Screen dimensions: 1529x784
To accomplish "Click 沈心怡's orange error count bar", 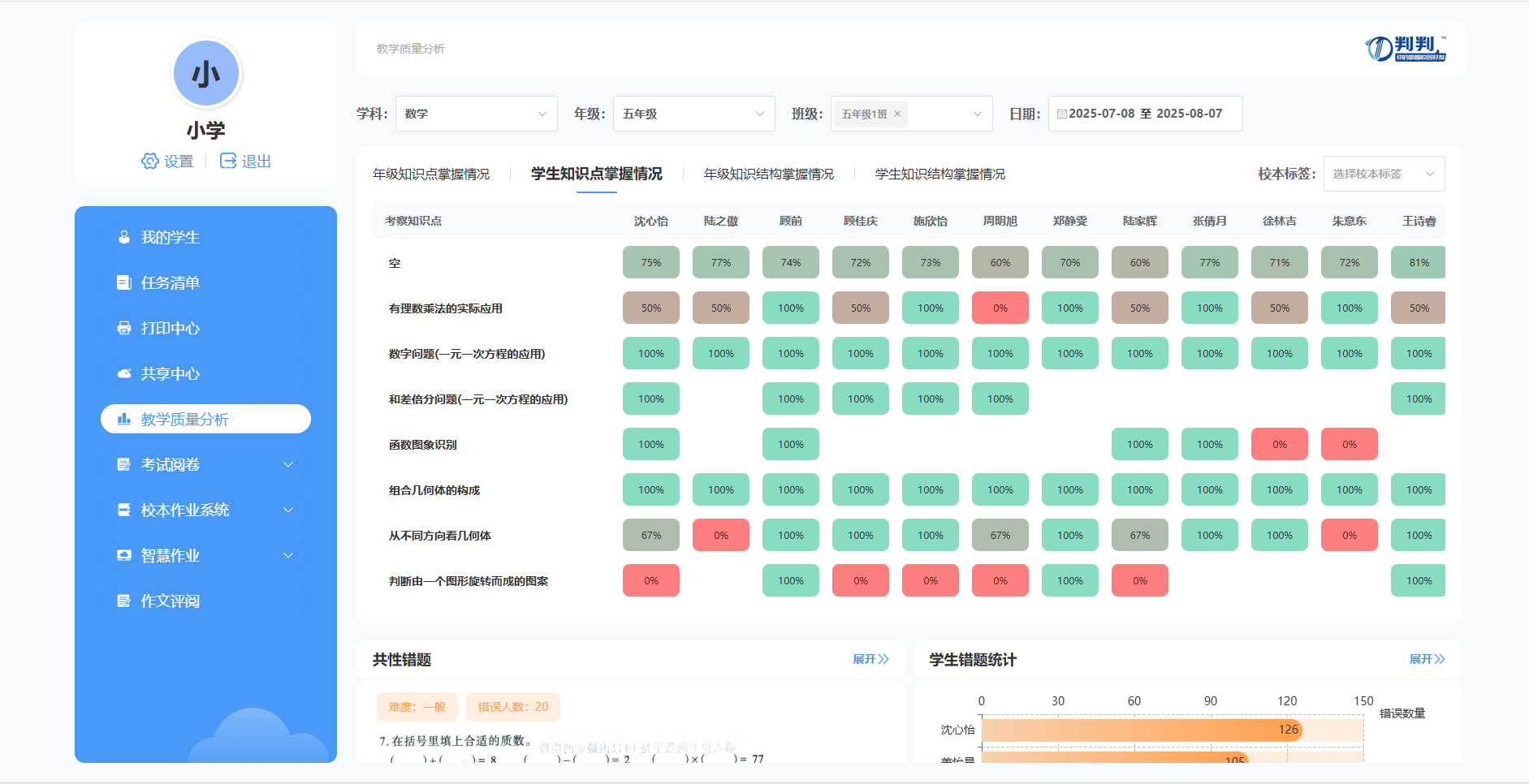I will coord(1141,730).
